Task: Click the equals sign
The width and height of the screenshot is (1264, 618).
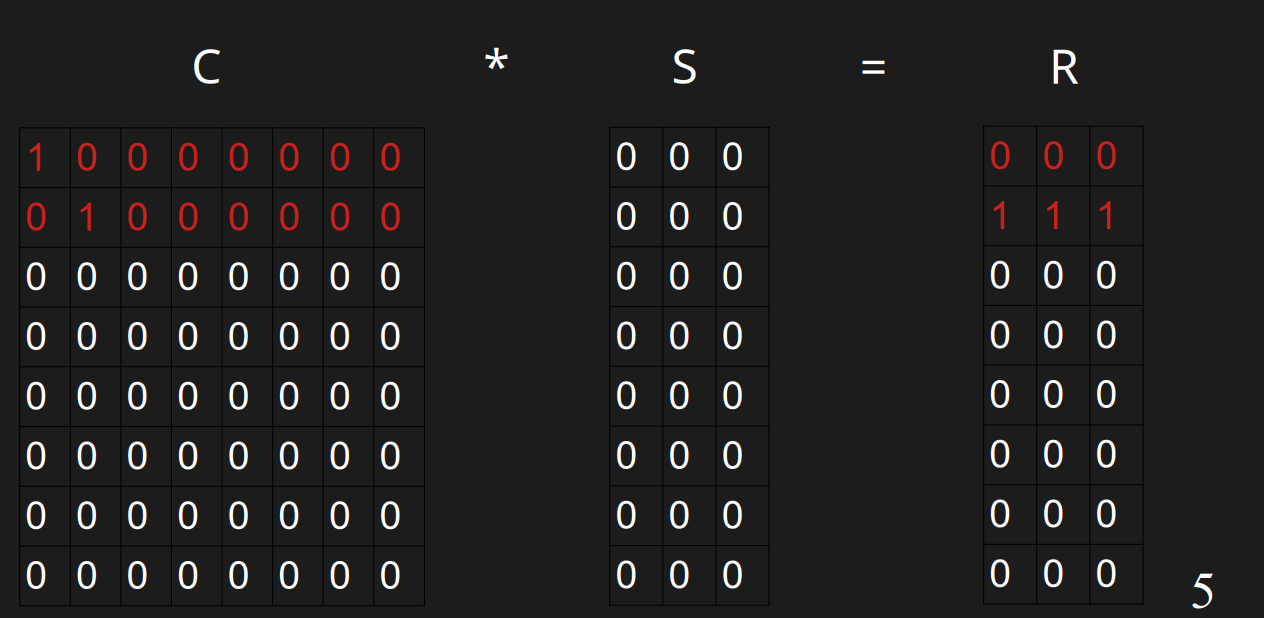Action: click(873, 68)
